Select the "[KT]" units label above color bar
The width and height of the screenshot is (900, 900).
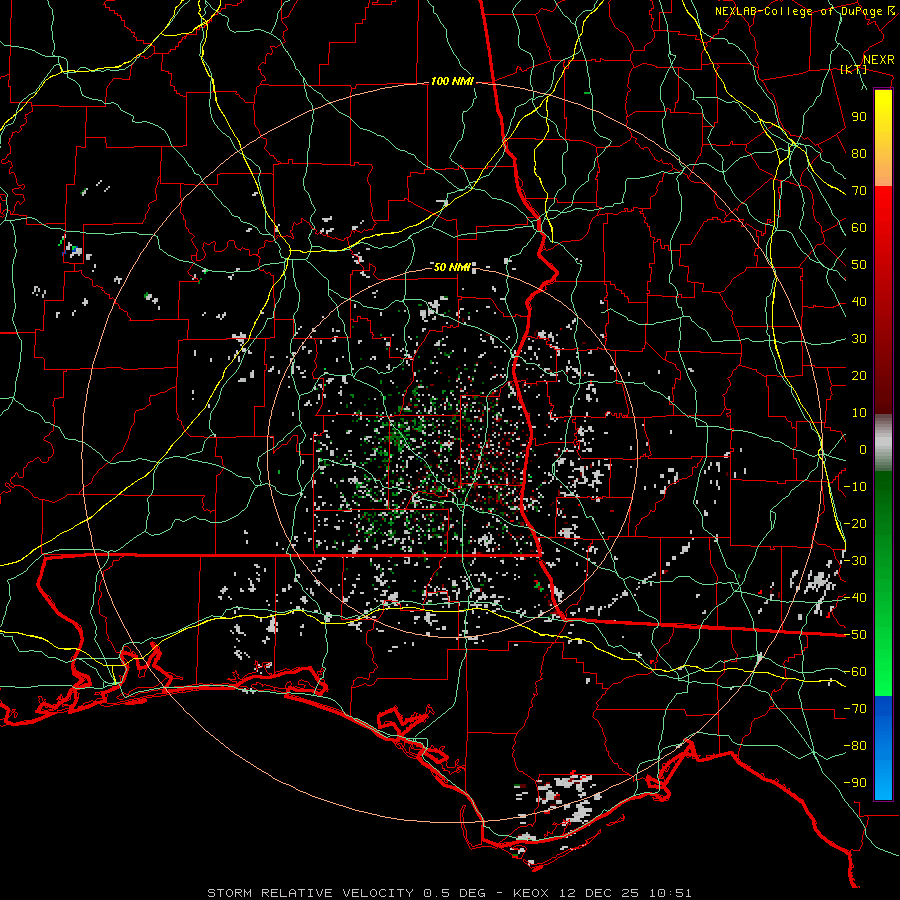(x=854, y=69)
